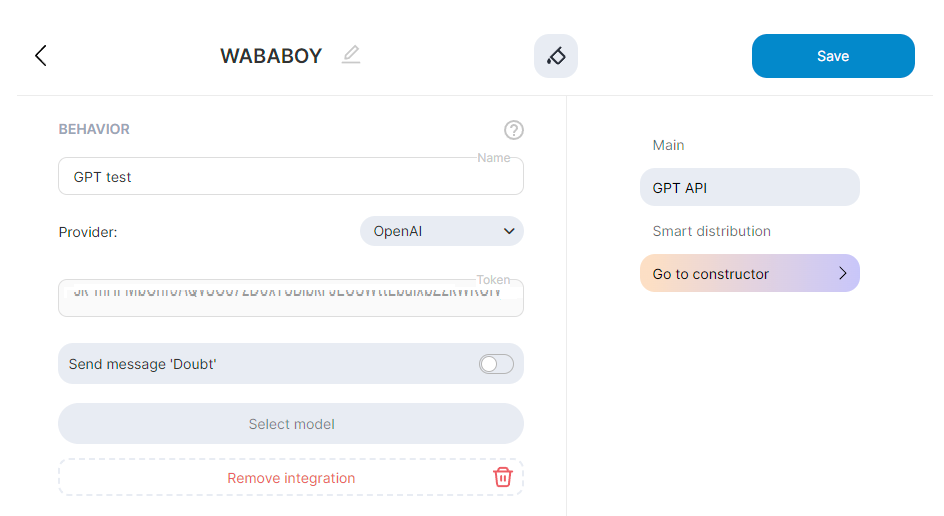Click the BEHAVIOR section heading
This screenshot has width=944, height=516.
pyautogui.click(x=94, y=129)
